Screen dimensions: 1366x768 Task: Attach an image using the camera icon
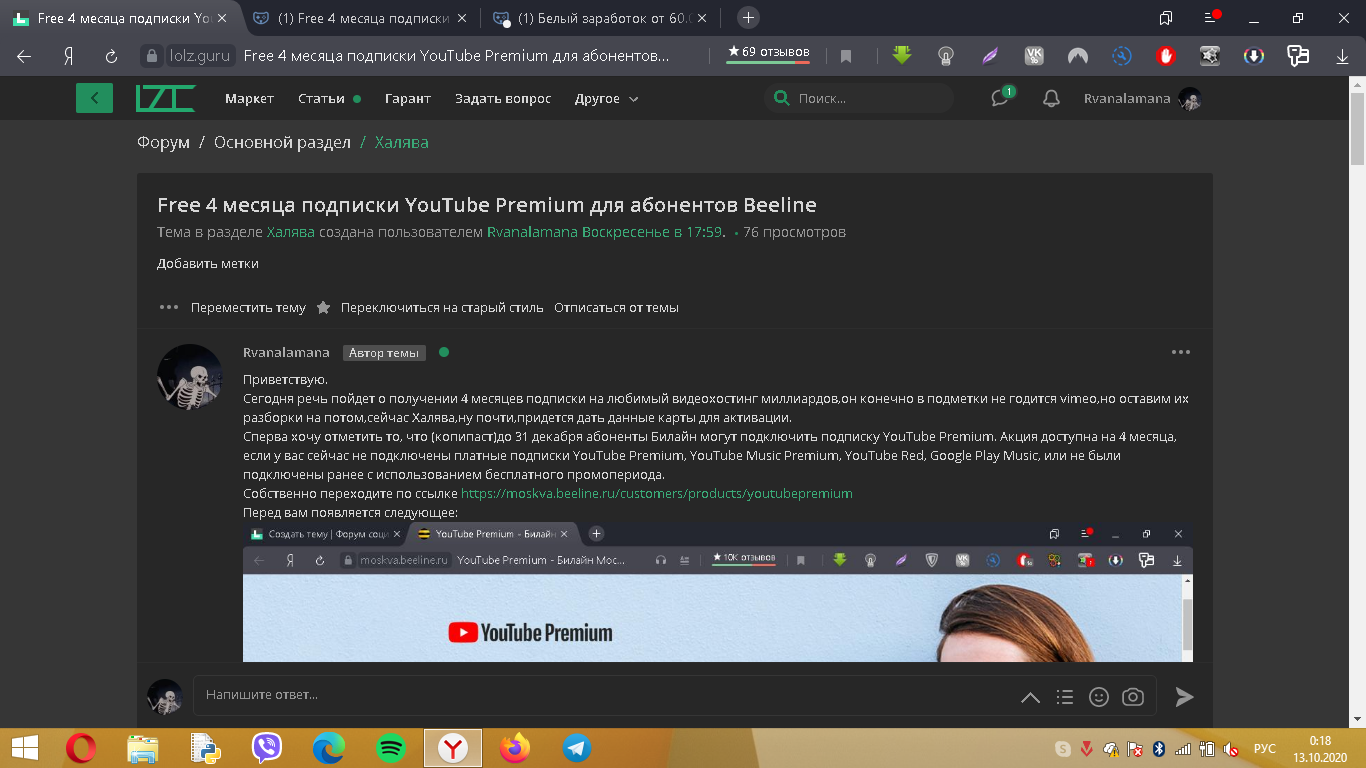[x=1133, y=697]
